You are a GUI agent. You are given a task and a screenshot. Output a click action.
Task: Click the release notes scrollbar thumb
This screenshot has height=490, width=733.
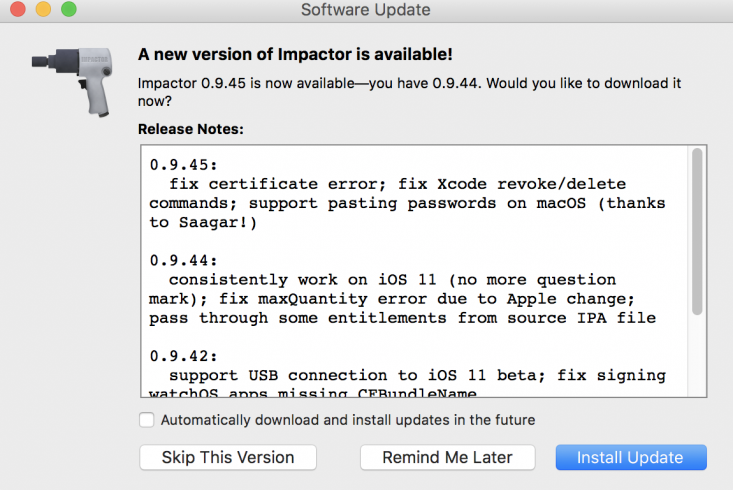click(x=697, y=232)
